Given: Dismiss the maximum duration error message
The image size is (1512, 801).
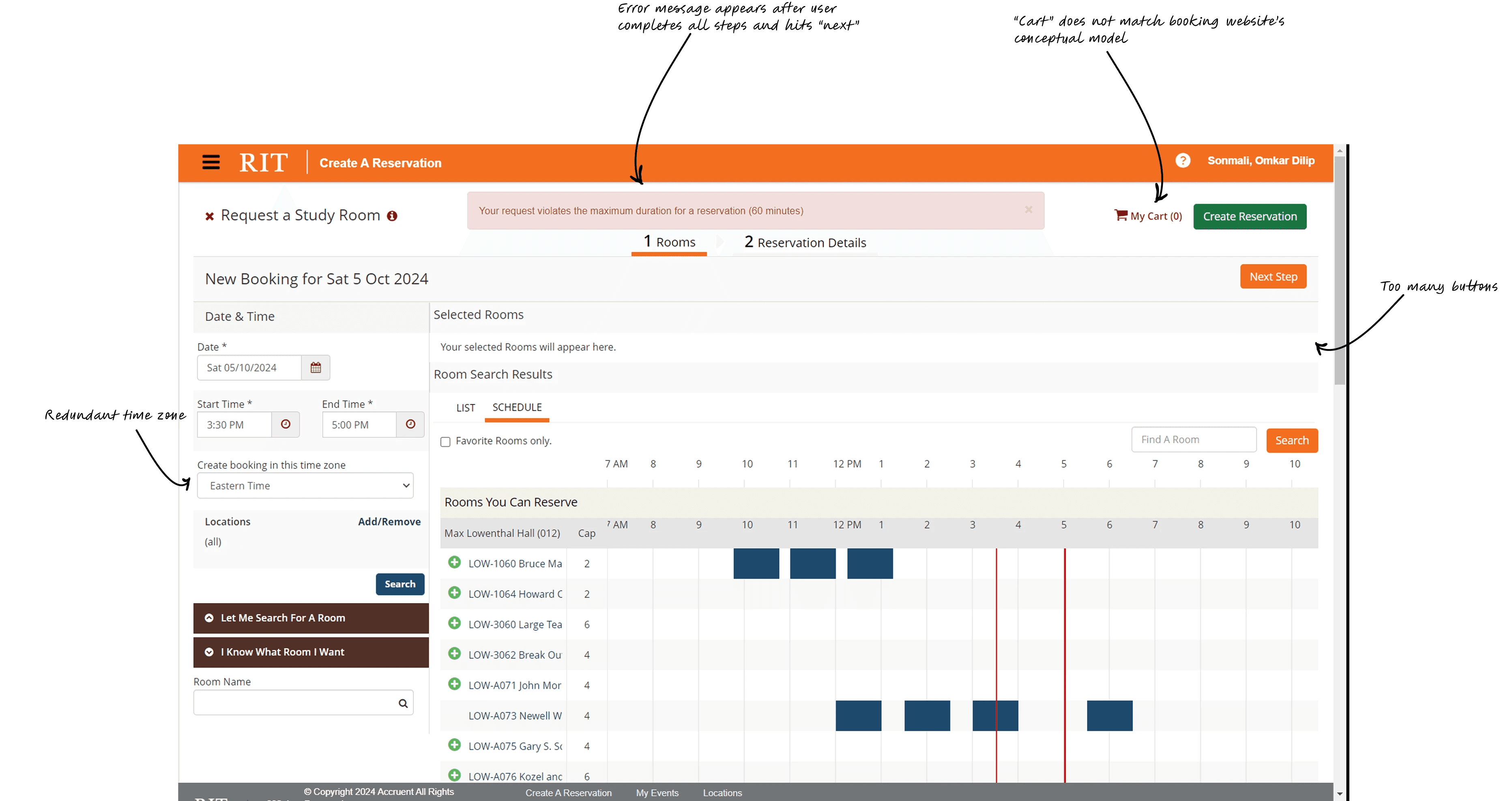Looking at the screenshot, I should coord(1029,210).
